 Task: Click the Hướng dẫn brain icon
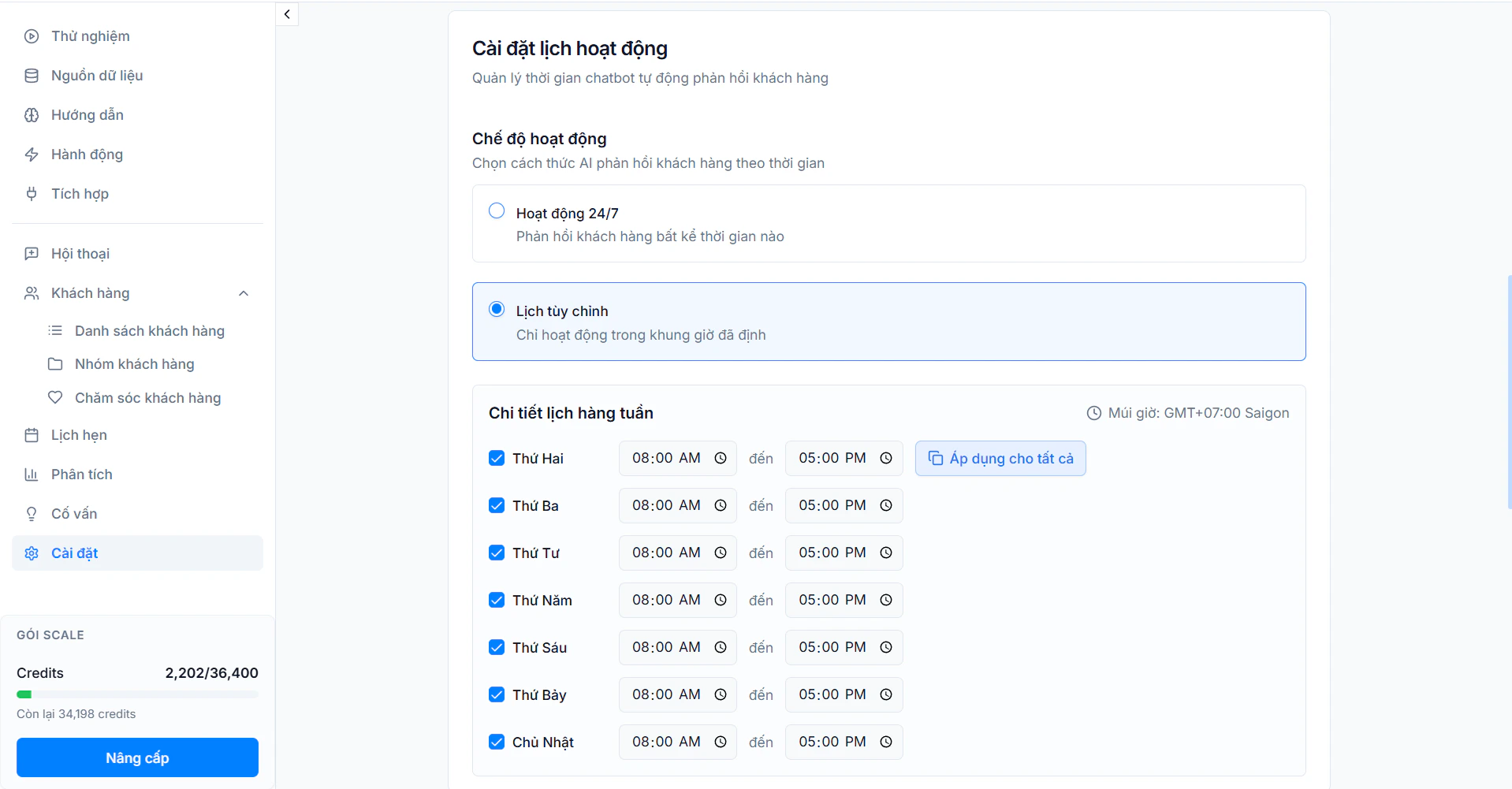pyautogui.click(x=32, y=115)
